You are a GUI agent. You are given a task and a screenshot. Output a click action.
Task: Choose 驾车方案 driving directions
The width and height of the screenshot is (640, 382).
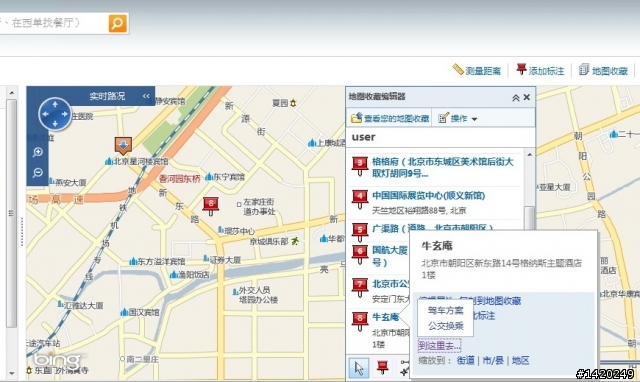click(445, 310)
